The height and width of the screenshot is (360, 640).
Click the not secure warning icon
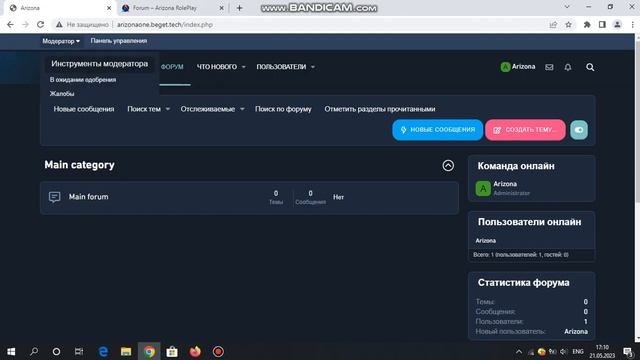point(59,24)
